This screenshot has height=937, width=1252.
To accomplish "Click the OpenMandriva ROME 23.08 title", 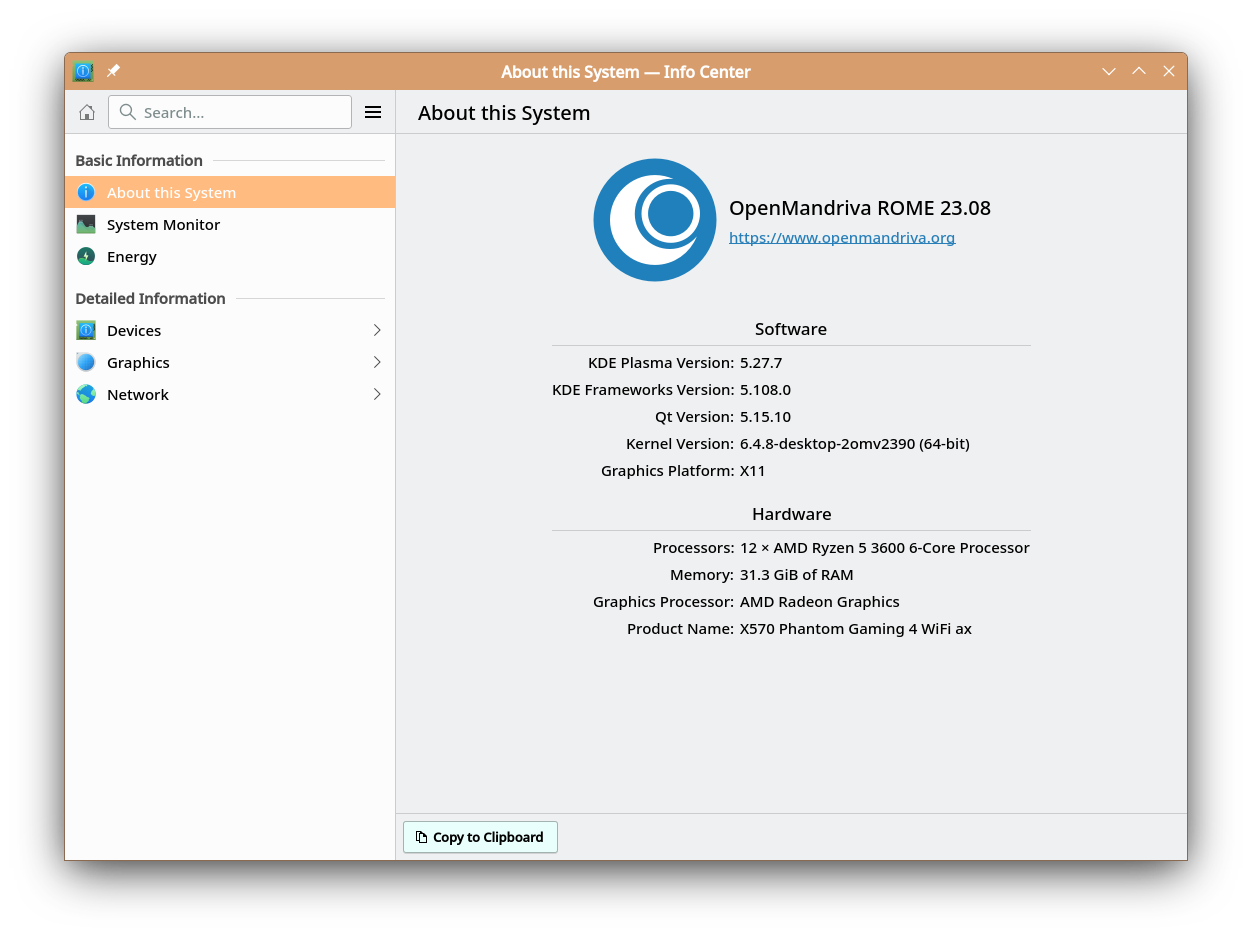I will click(x=860, y=208).
